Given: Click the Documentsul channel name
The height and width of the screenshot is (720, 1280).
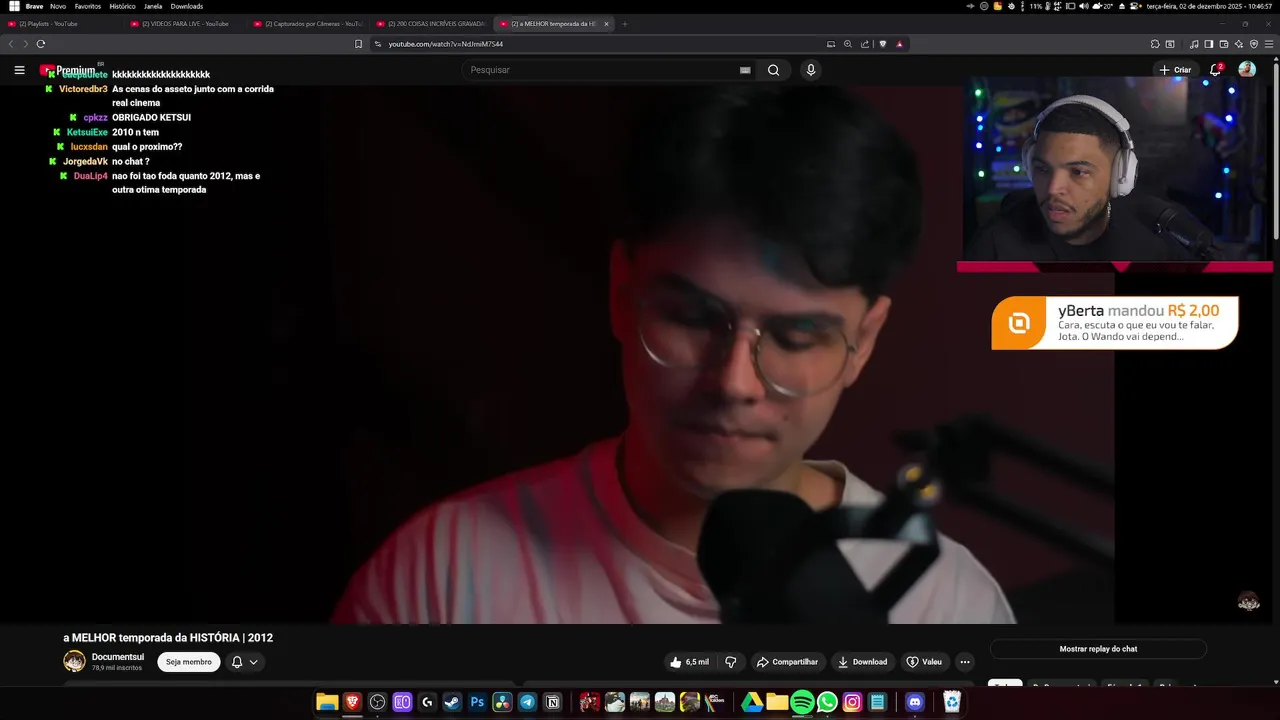Looking at the screenshot, I should point(118,657).
